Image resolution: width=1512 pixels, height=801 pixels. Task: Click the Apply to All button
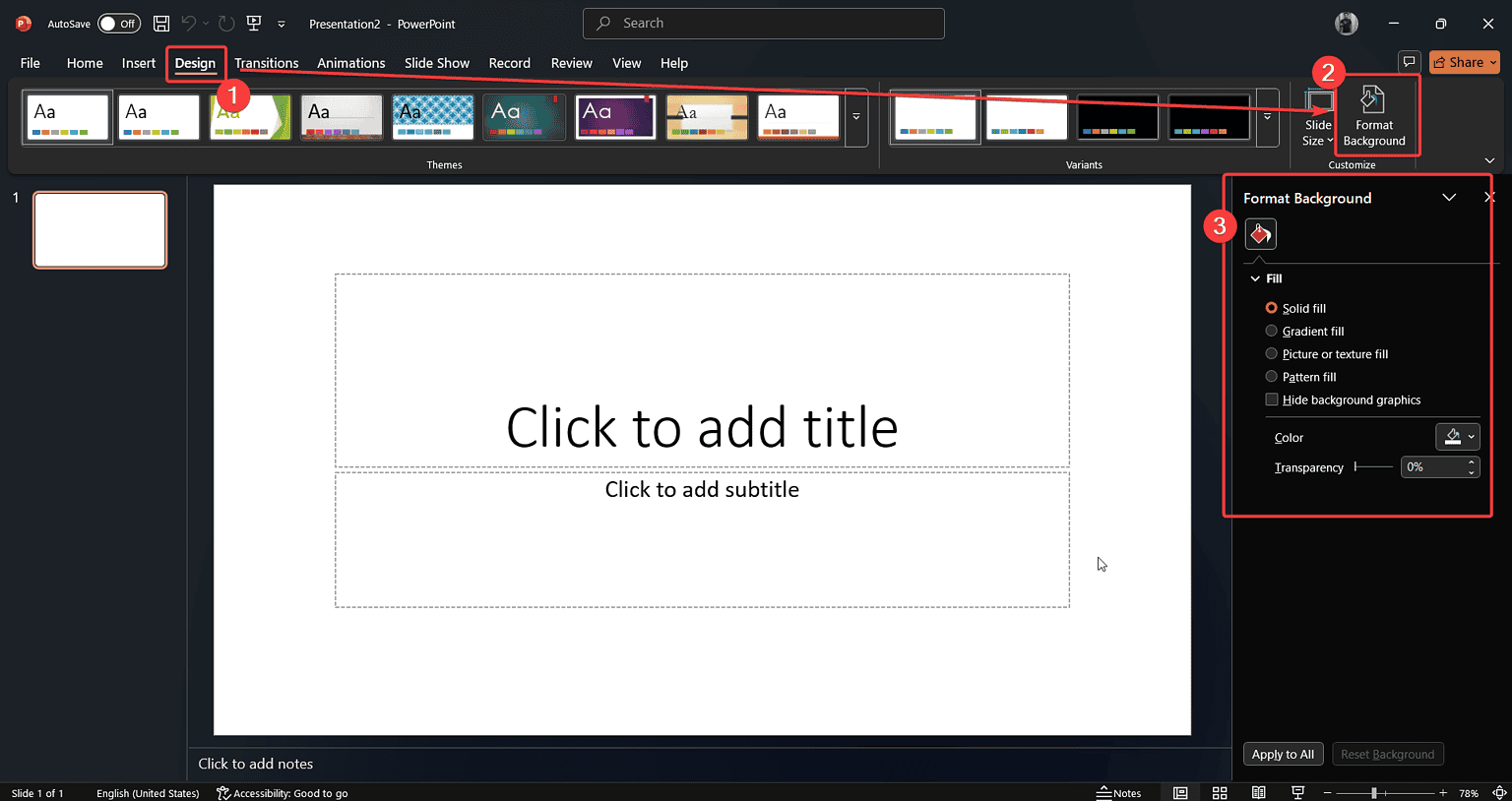(x=1283, y=753)
